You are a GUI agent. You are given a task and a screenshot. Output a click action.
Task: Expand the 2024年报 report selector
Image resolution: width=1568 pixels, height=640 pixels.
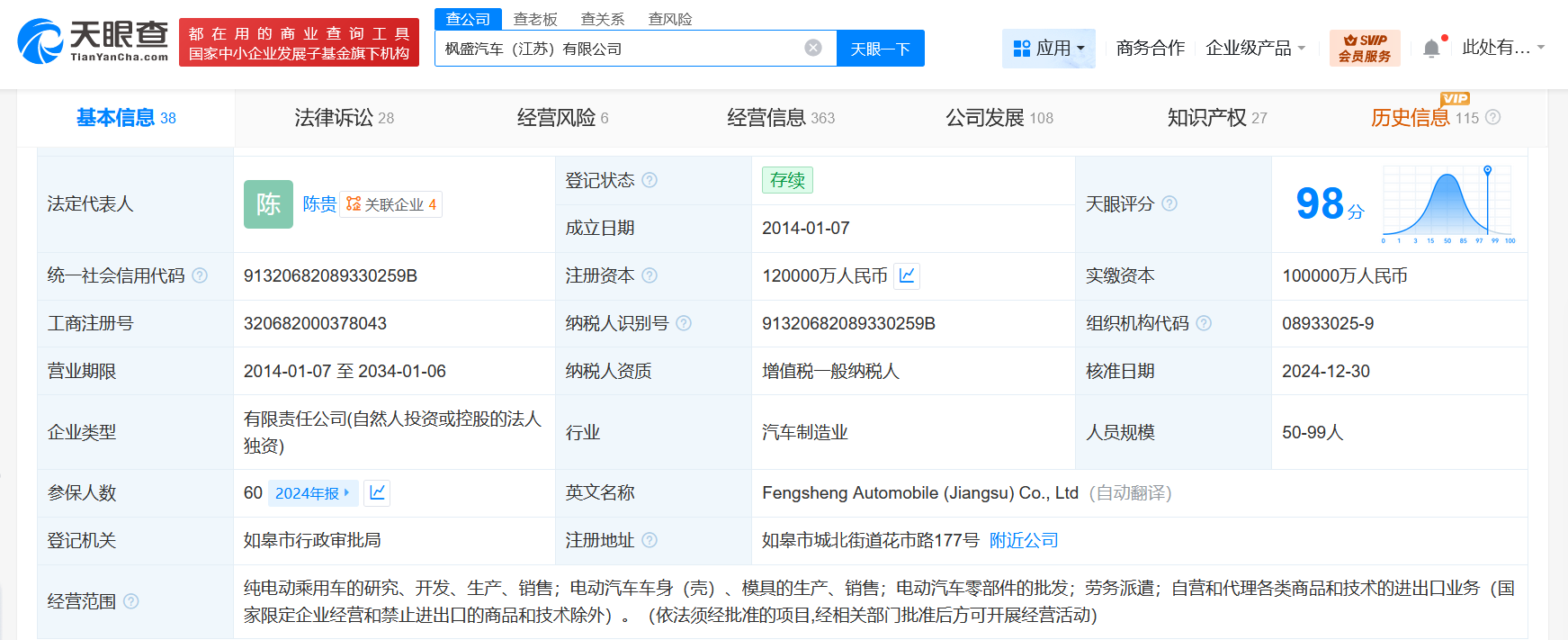click(312, 492)
